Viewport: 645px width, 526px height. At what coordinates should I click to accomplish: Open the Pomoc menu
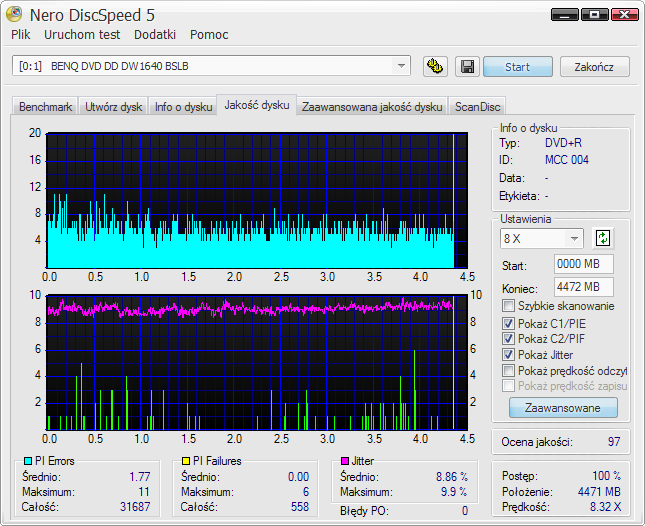coord(209,35)
